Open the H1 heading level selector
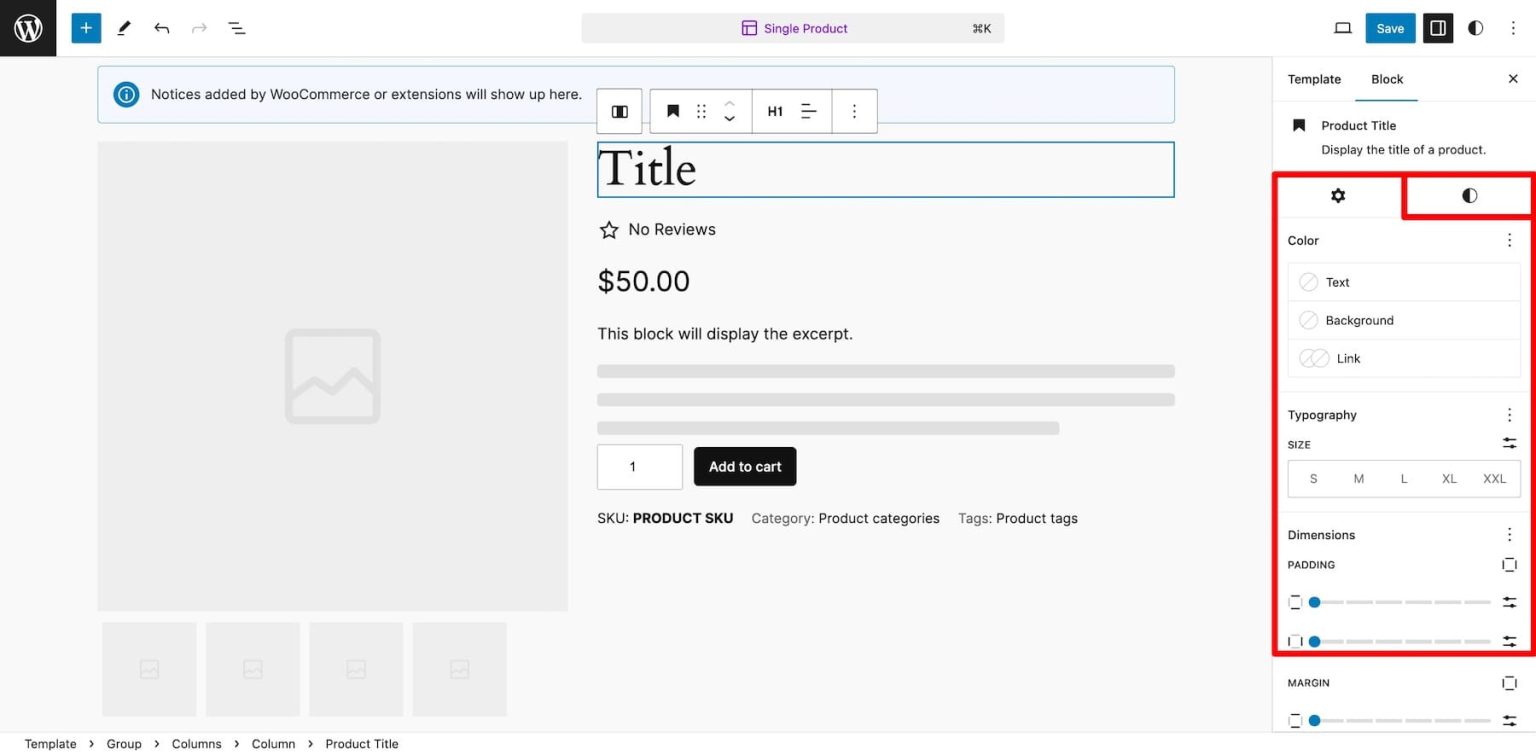 click(775, 111)
